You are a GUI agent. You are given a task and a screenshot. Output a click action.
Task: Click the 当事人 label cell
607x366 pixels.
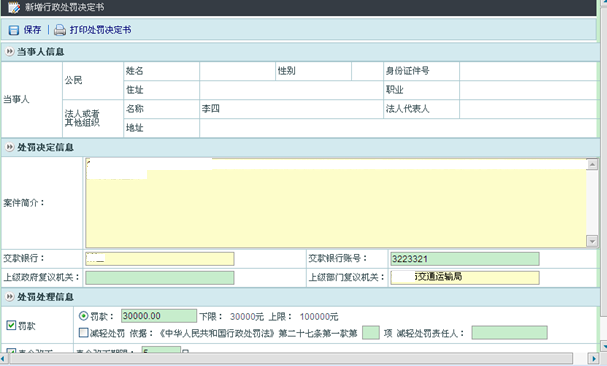click(32, 100)
